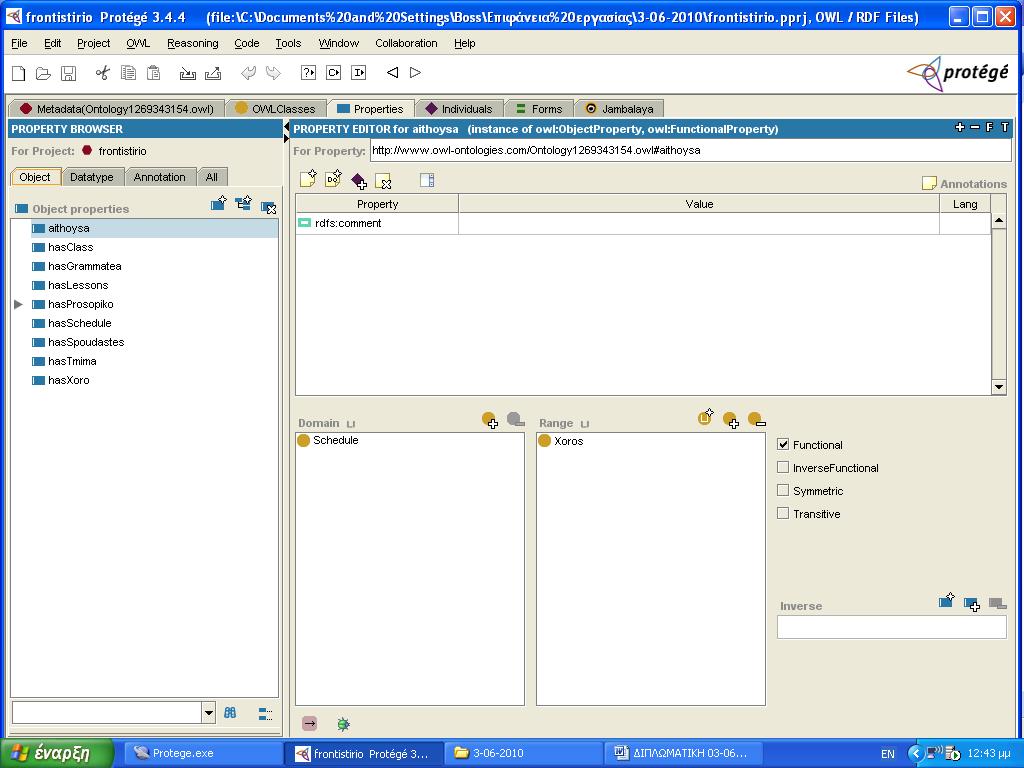Select the Annotation properties sub-tab

pos(160,177)
